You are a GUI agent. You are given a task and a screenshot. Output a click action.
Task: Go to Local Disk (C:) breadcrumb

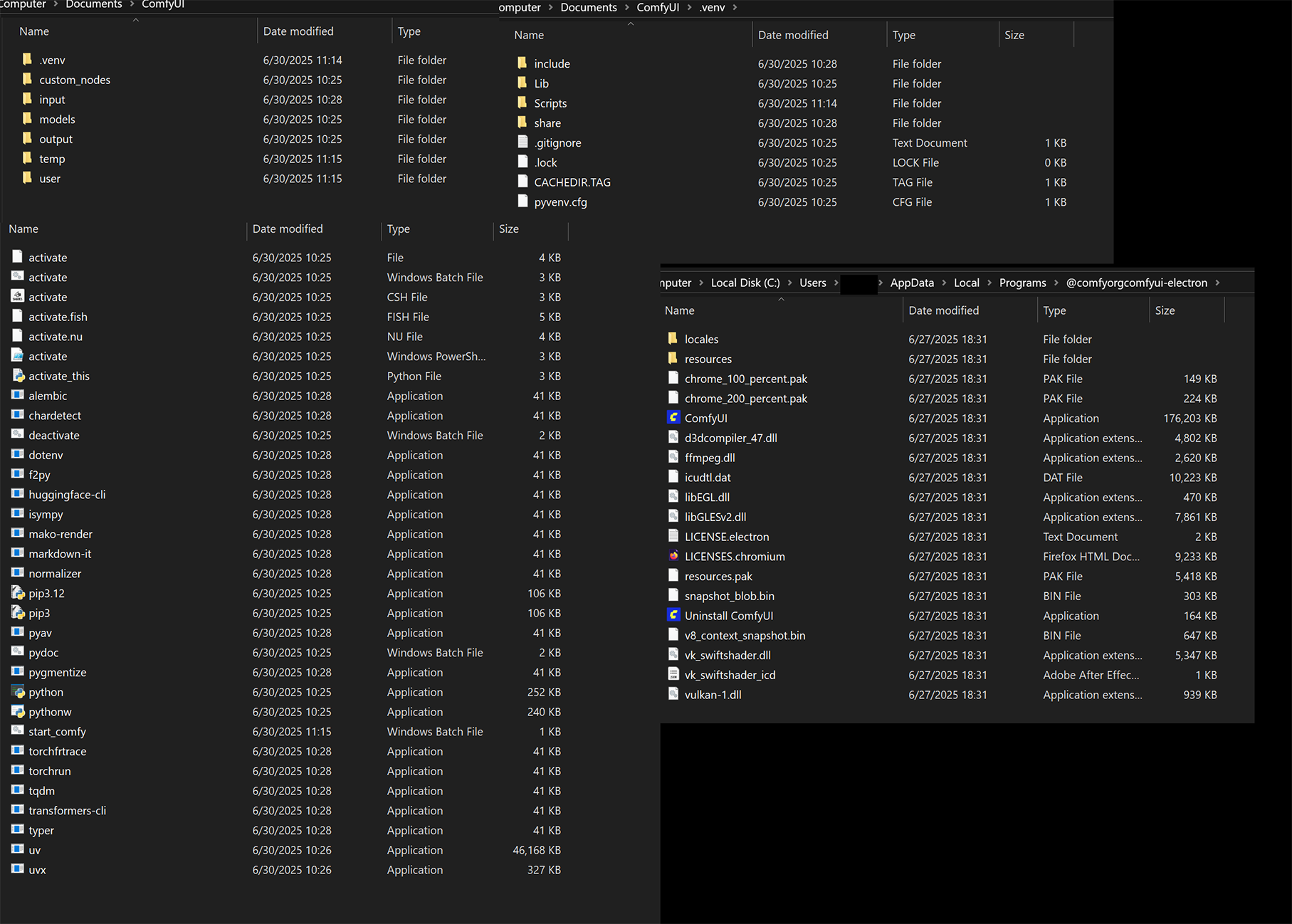pos(745,283)
